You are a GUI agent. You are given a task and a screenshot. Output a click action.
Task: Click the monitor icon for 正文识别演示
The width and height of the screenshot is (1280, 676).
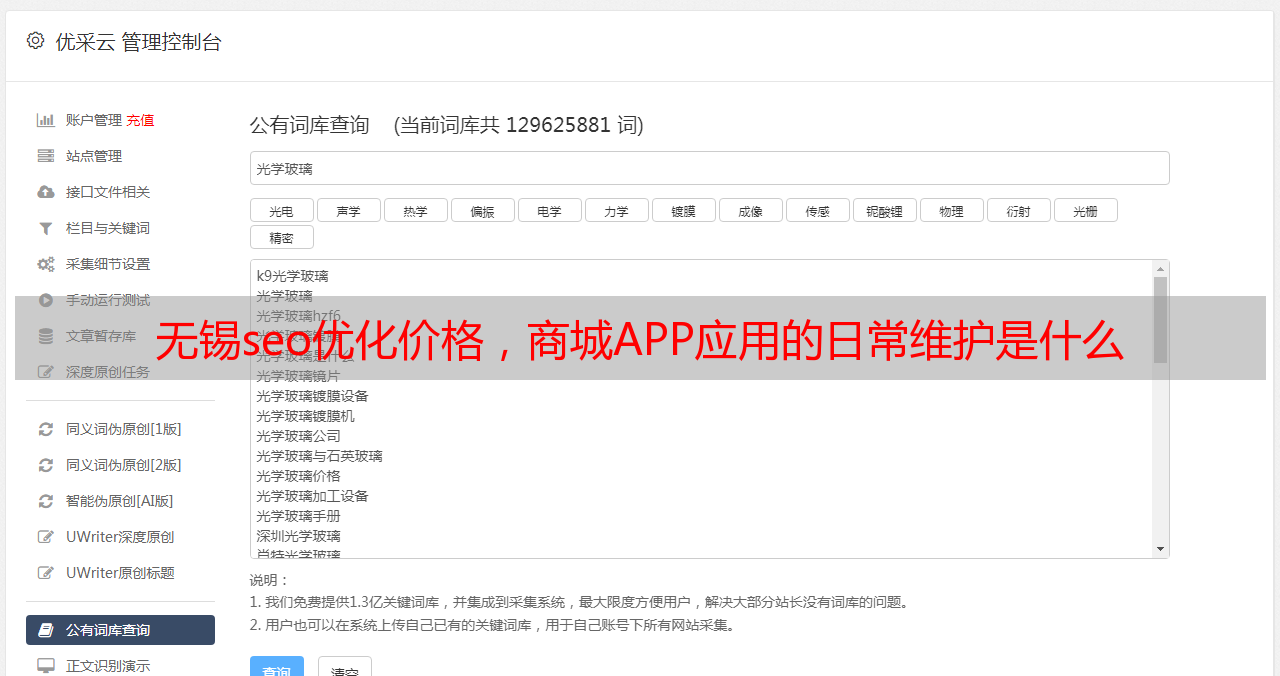(x=46, y=666)
